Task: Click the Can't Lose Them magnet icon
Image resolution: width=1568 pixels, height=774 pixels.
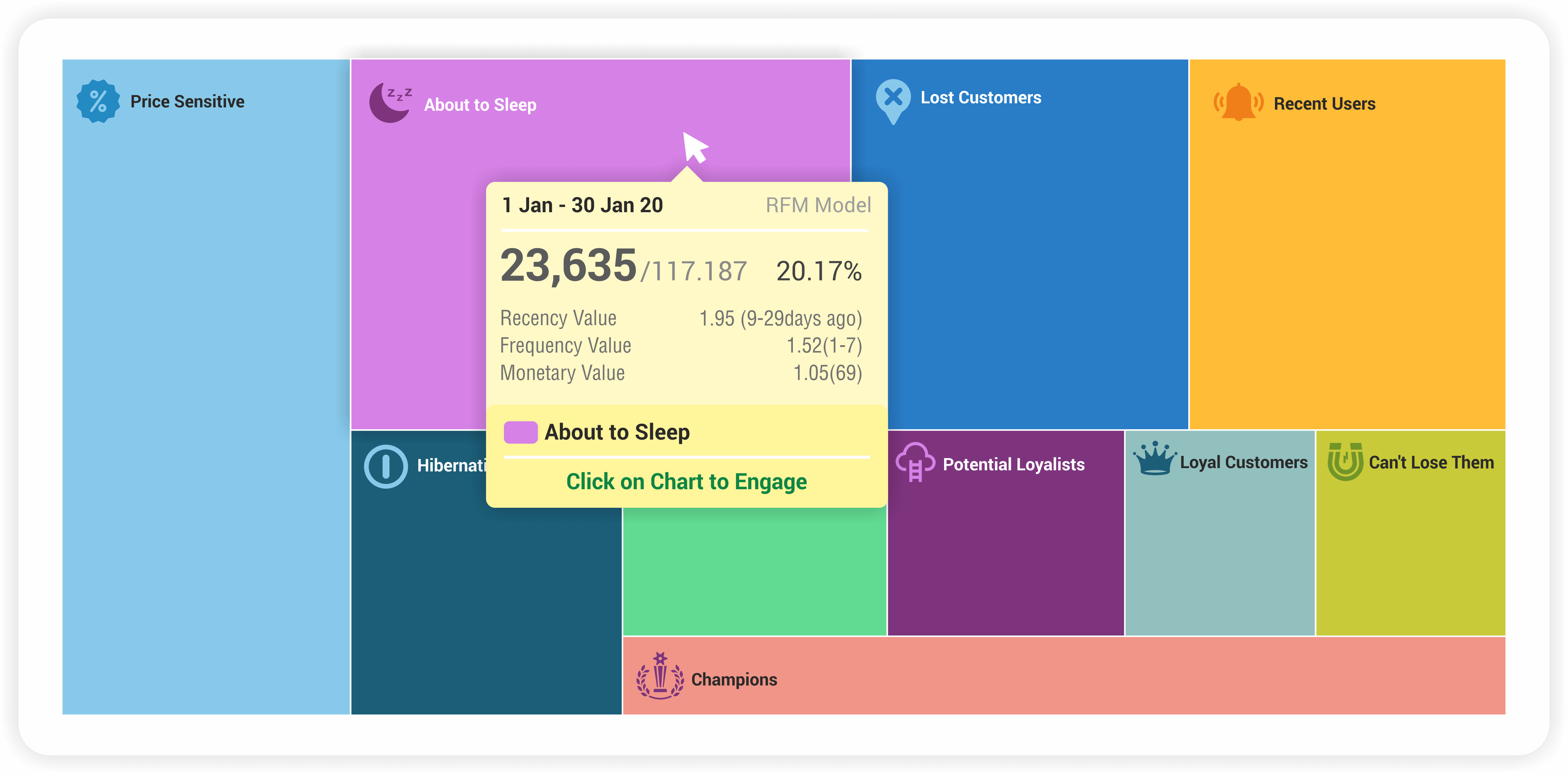Action: coord(1345,462)
